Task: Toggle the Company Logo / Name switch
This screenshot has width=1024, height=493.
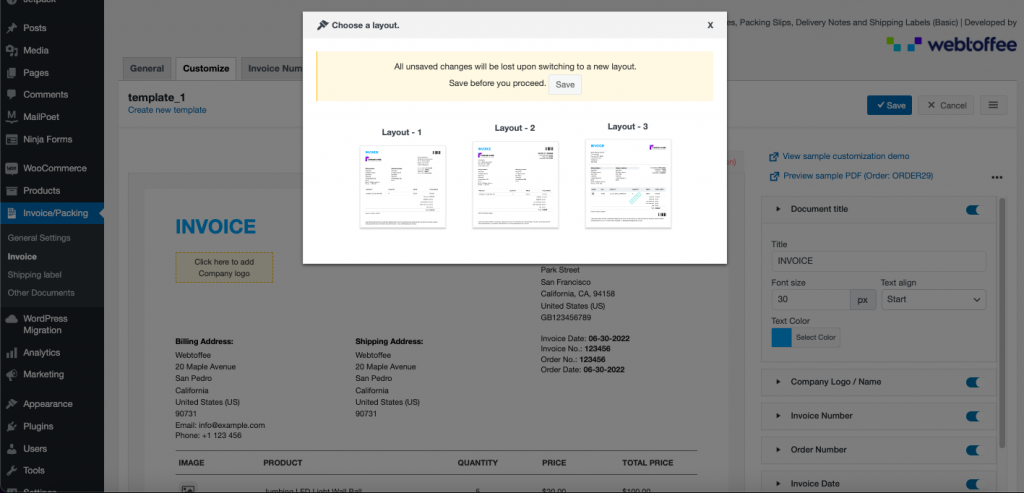Action: pos(972,382)
